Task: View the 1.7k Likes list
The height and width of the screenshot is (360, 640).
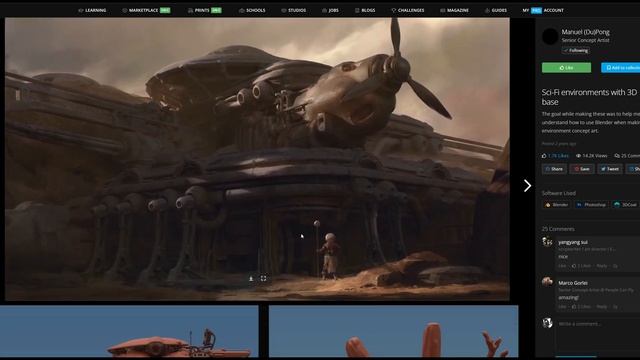Action: tap(555, 156)
